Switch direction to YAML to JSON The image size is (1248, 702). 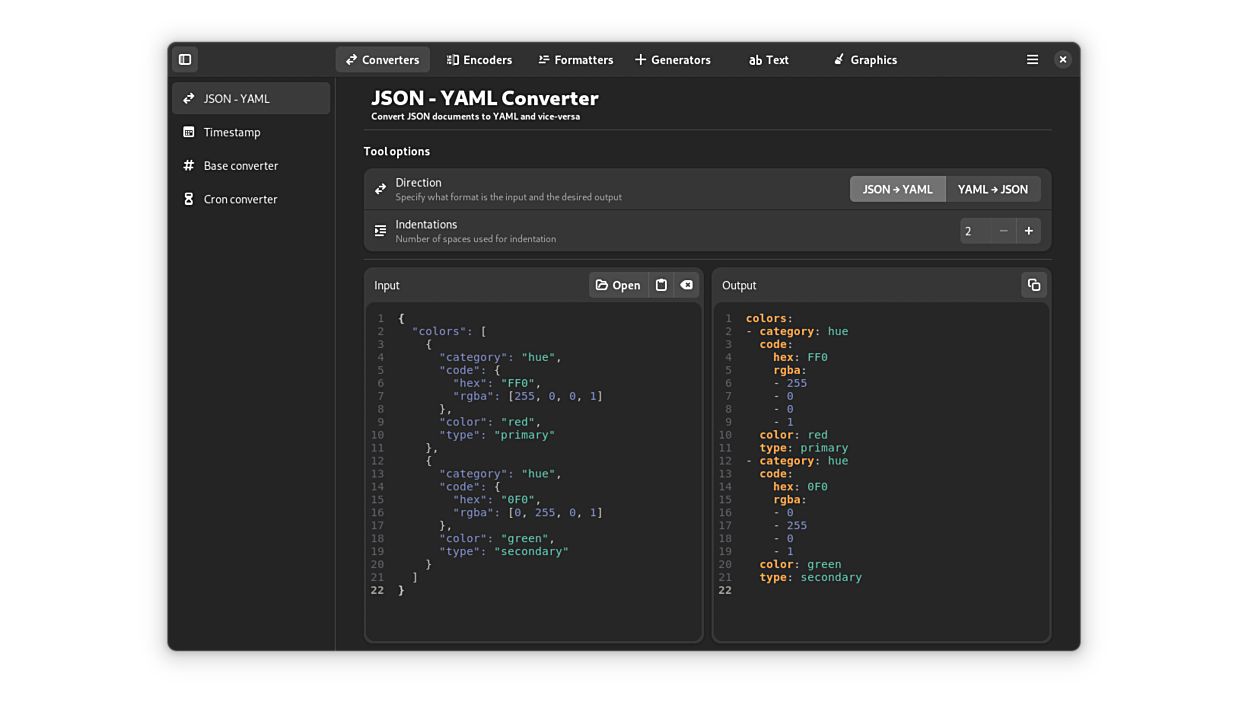[993, 188]
